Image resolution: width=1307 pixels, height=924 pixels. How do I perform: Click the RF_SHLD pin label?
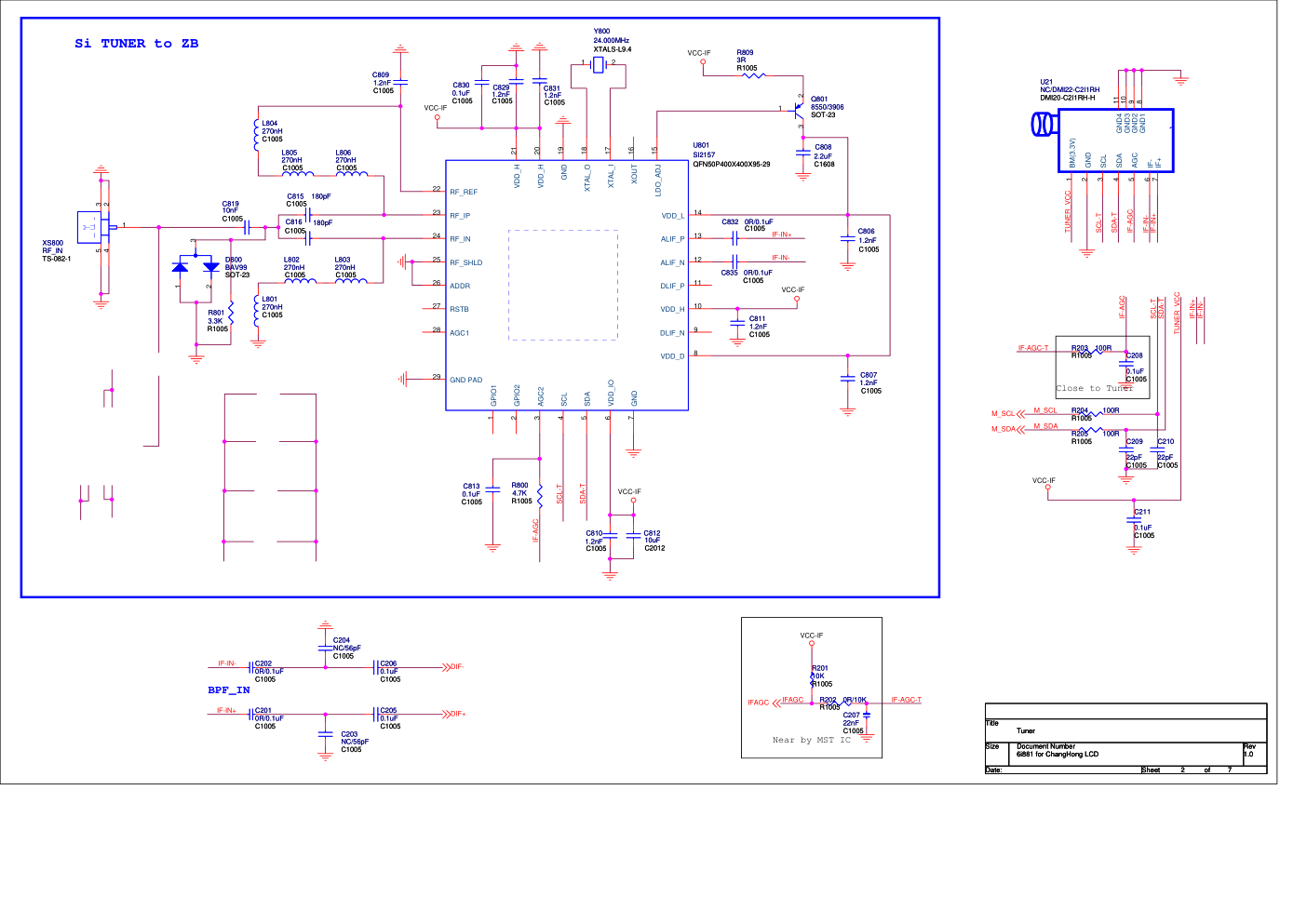(466, 263)
